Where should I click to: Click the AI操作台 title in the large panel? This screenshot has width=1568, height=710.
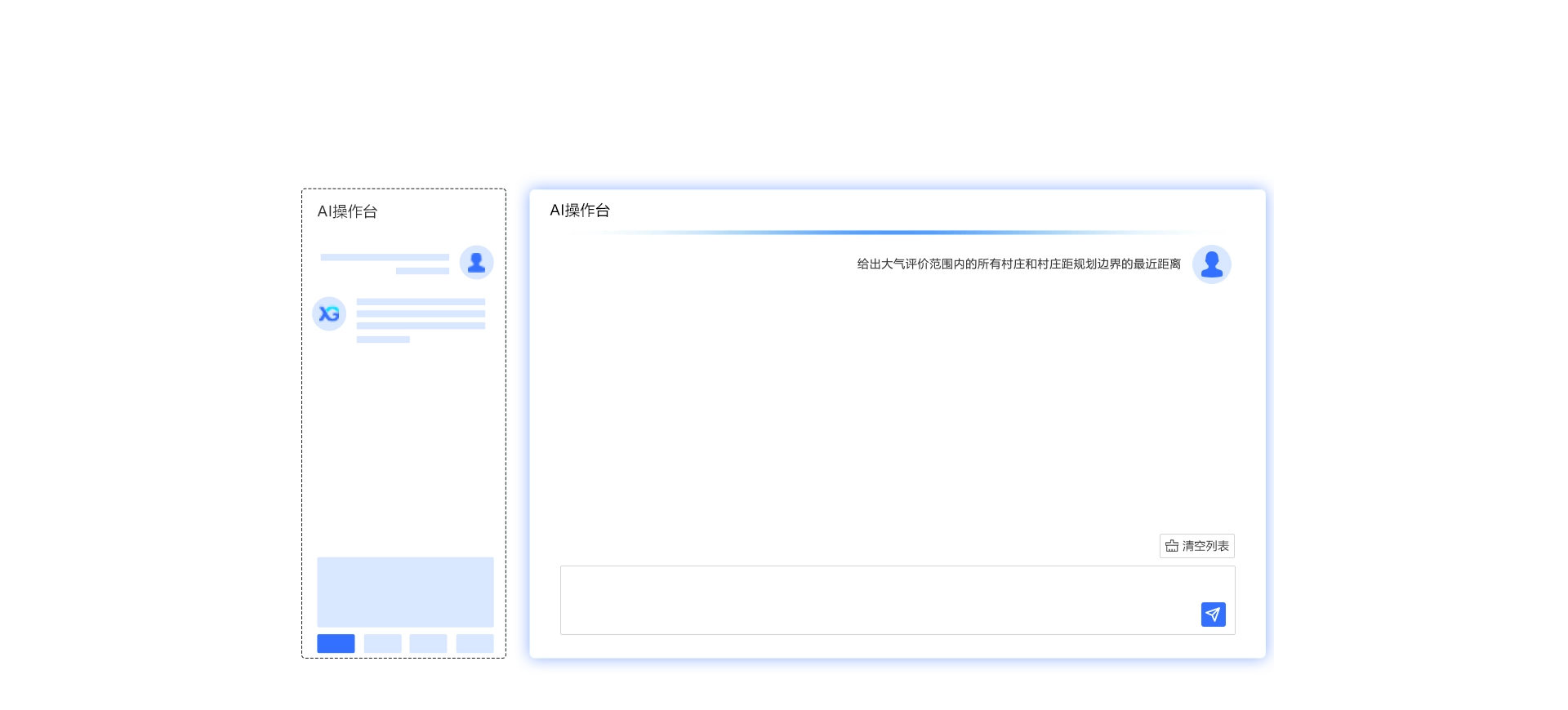pos(580,211)
